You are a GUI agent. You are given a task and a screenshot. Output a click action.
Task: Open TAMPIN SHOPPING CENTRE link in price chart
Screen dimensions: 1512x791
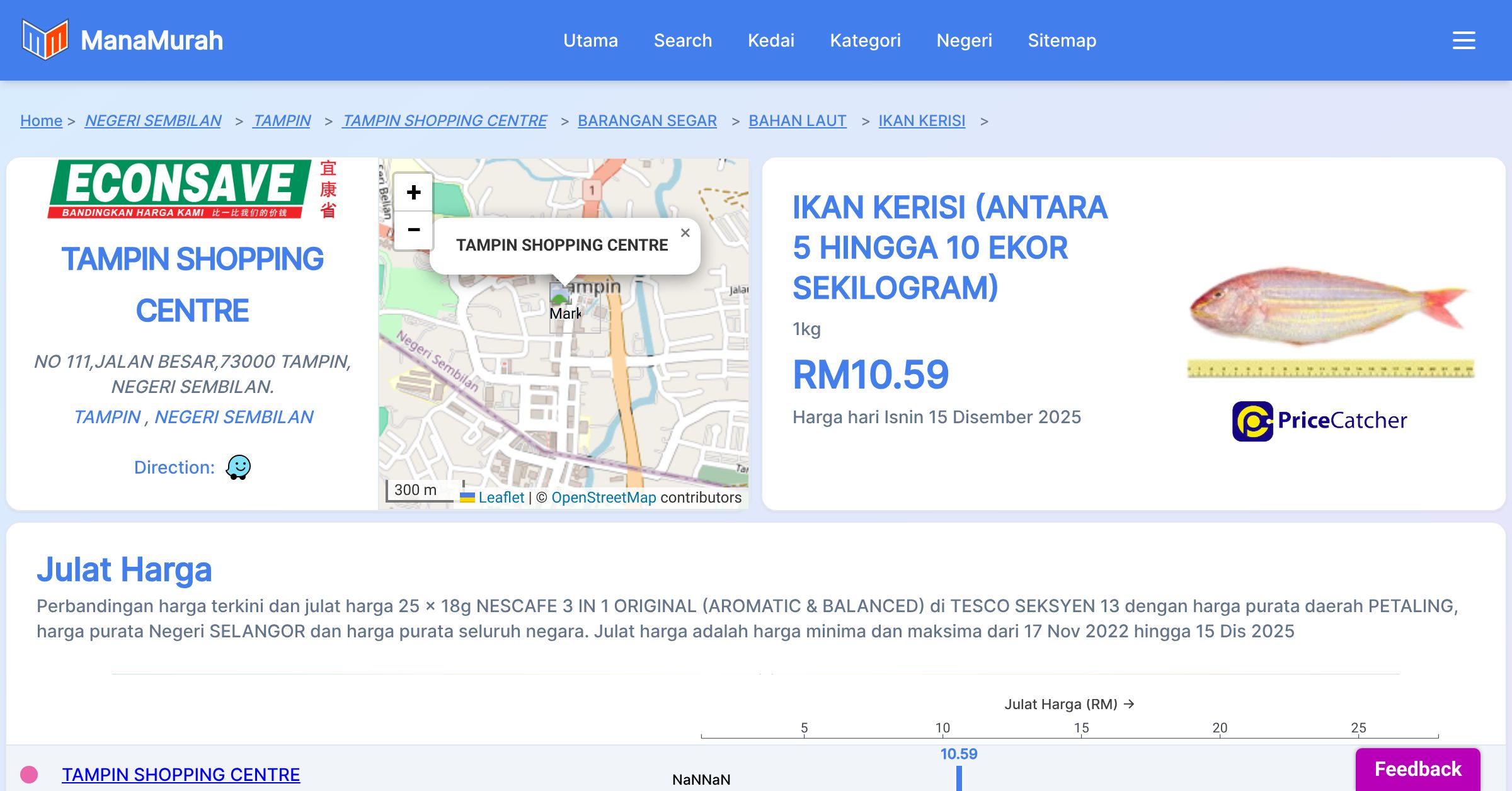point(181,774)
